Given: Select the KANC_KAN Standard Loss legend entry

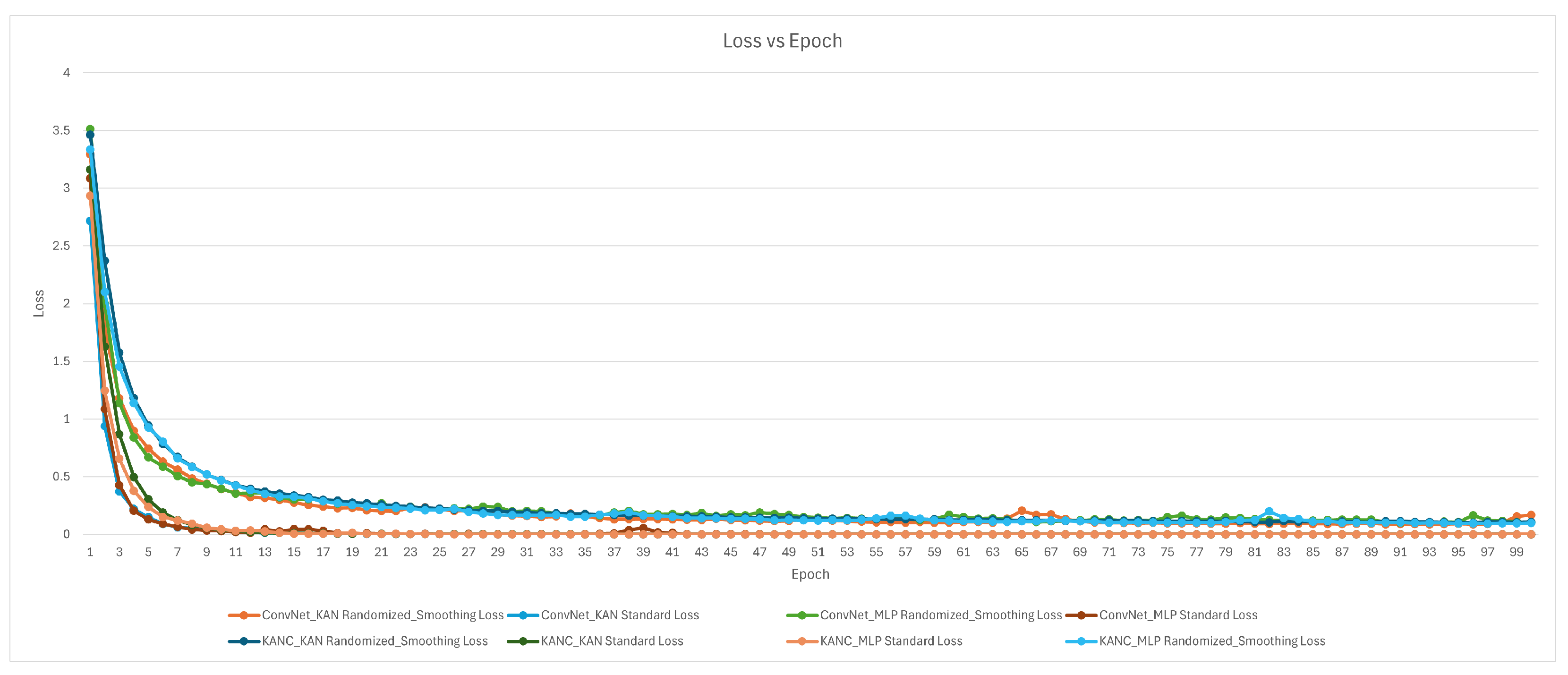Looking at the screenshot, I should click(611, 641).
